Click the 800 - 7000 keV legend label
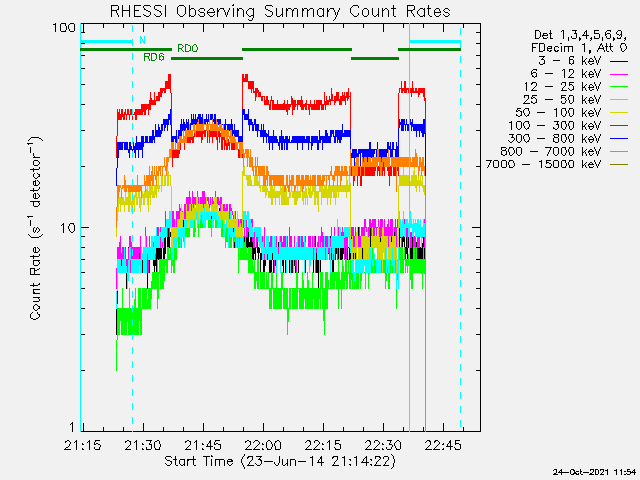640x480 pixels. [551, 151]
